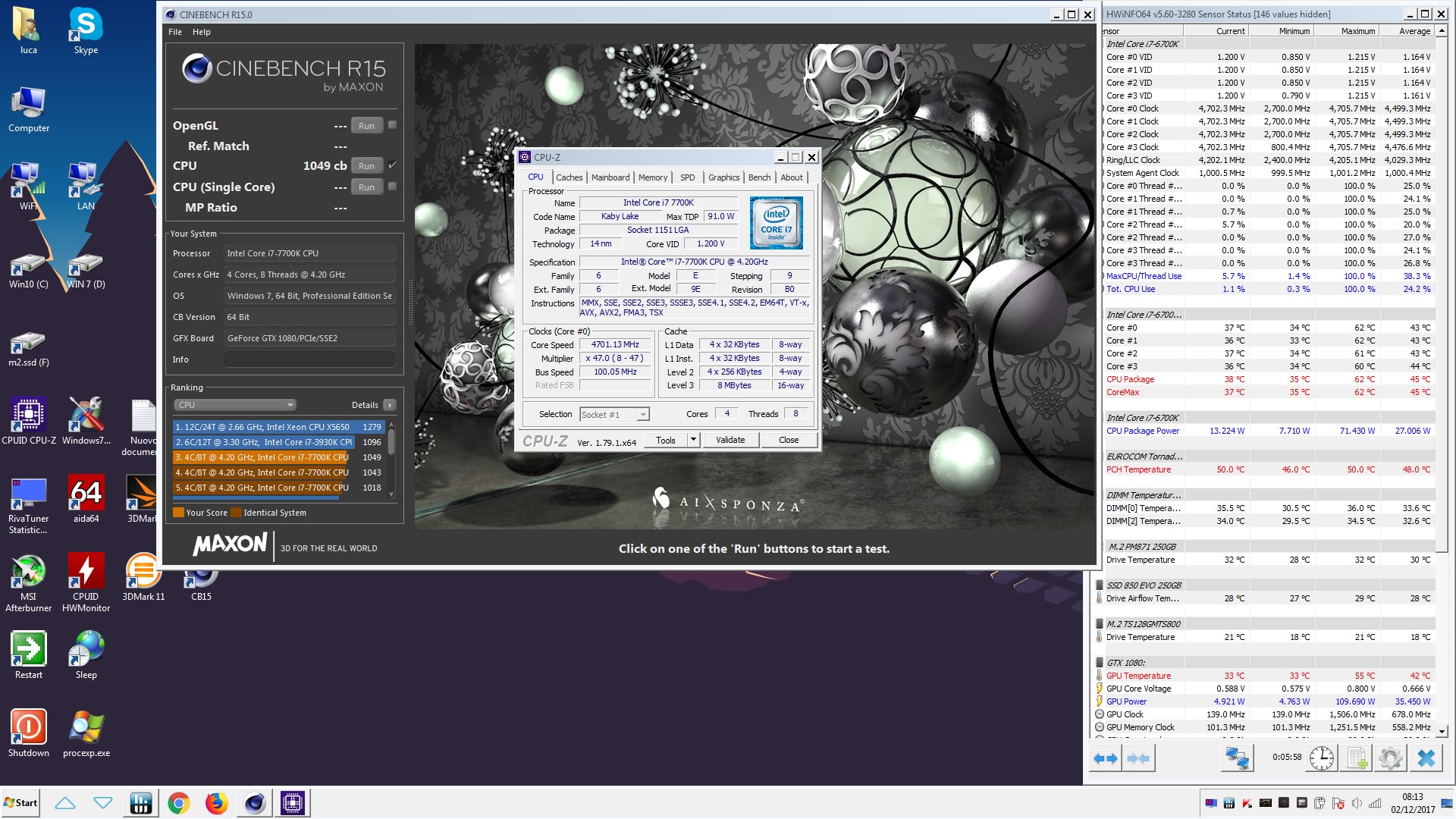Select the Core i7-3930K ranking row
This screenshot has height=819, width=1456.
pos(279,442)
